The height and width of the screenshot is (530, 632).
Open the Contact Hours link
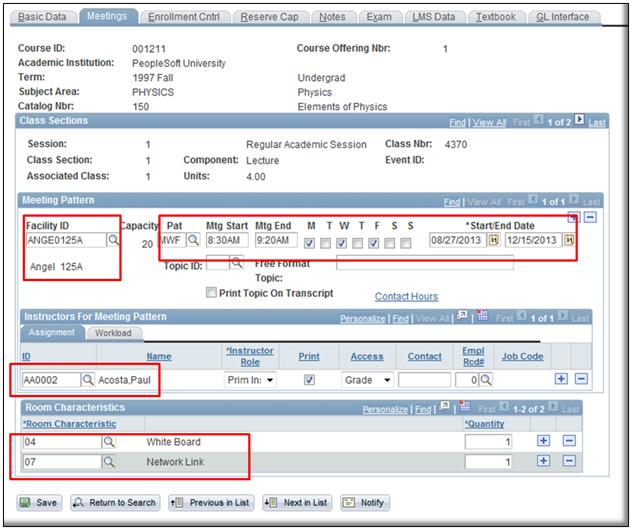[x=406, y=297]
